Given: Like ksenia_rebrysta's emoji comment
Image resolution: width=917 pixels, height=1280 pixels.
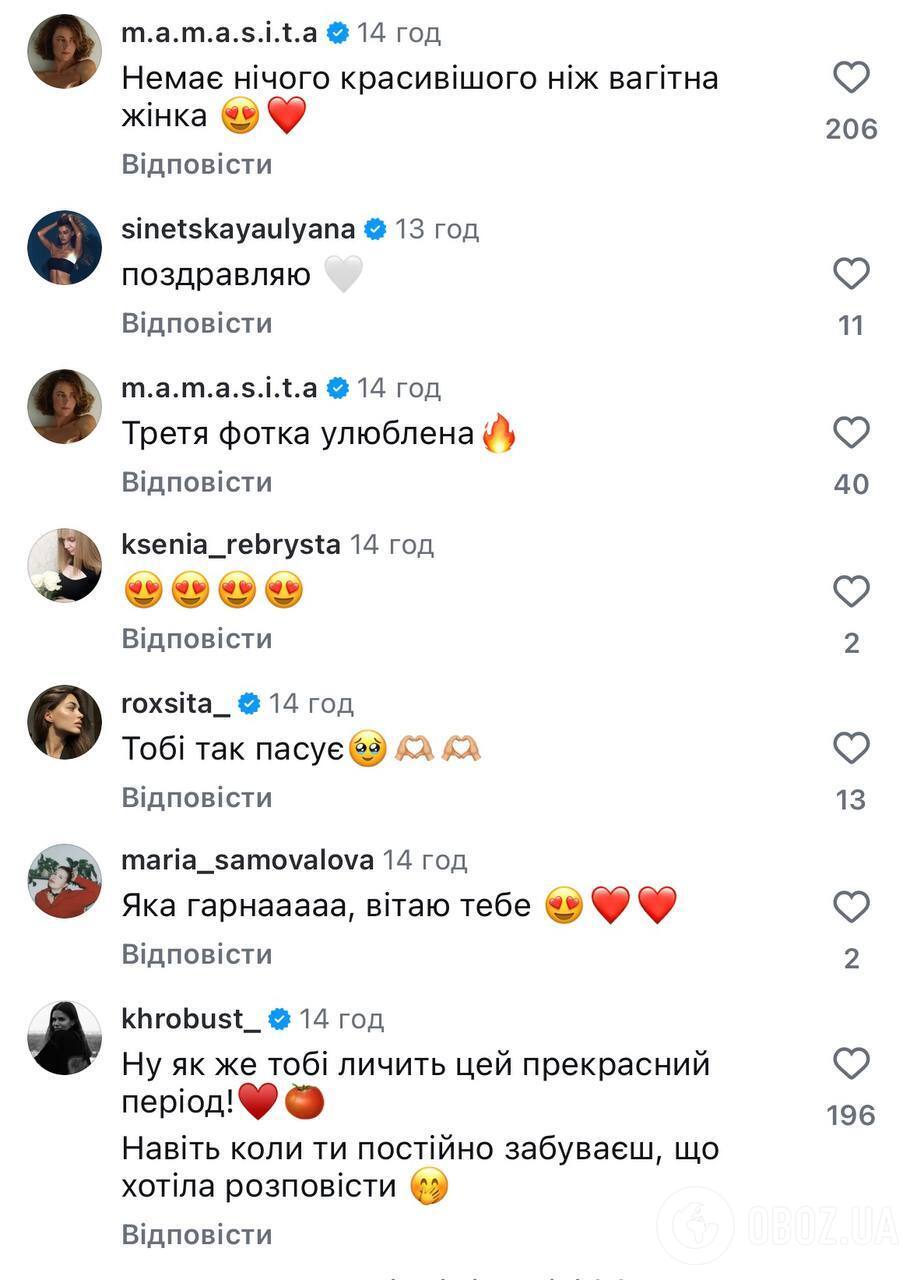Looking at the screenshot, I should [x=851, y=590].
